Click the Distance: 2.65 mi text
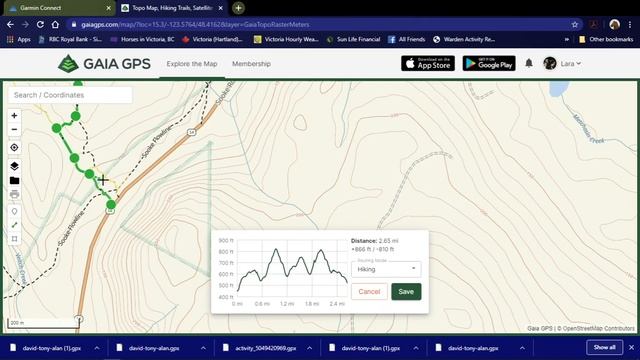The image size is (640, 360). [x=374, y=241]
